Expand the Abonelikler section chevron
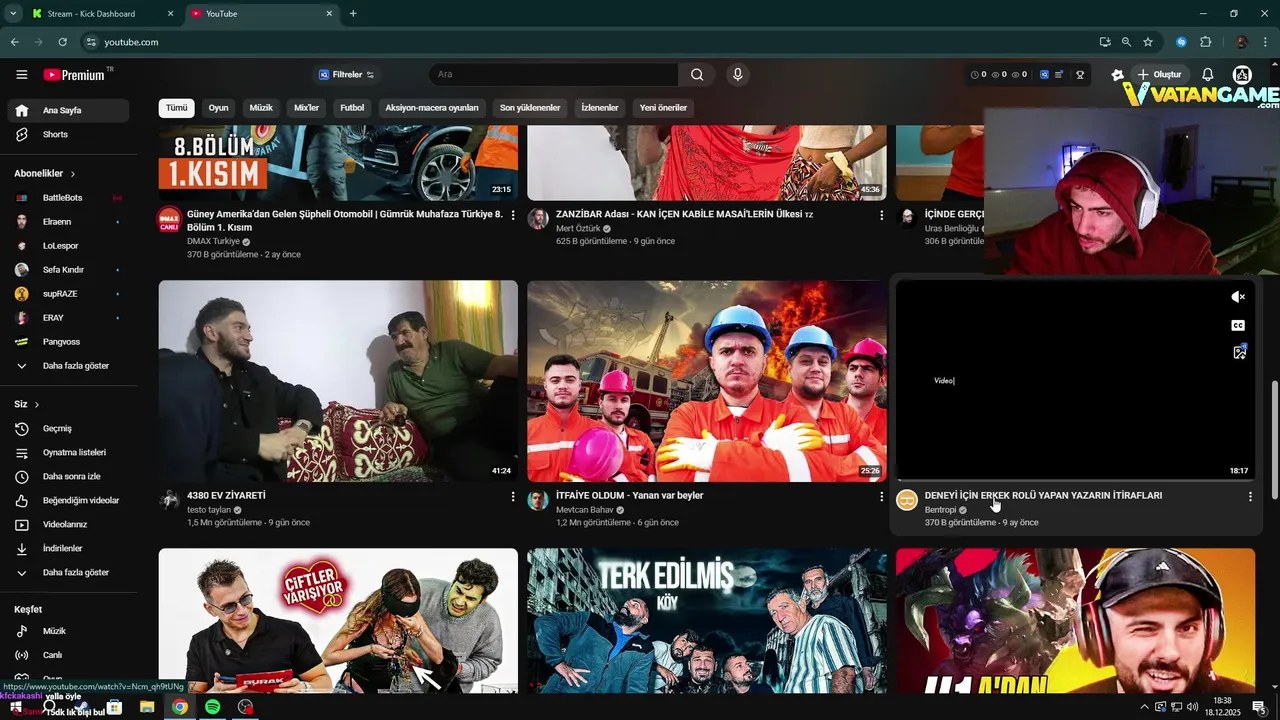 coord(72,174)
